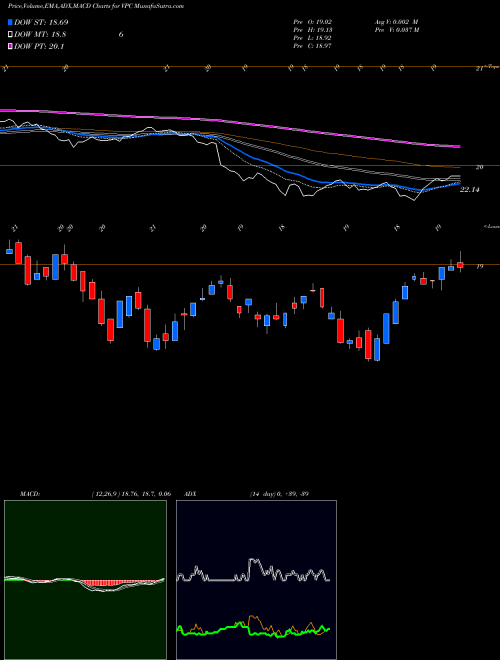Click the MACD '(12,26,9) 18.76, 18.7, 0.06' values
This screenshot has width=500, height=660.
point(130,494)
